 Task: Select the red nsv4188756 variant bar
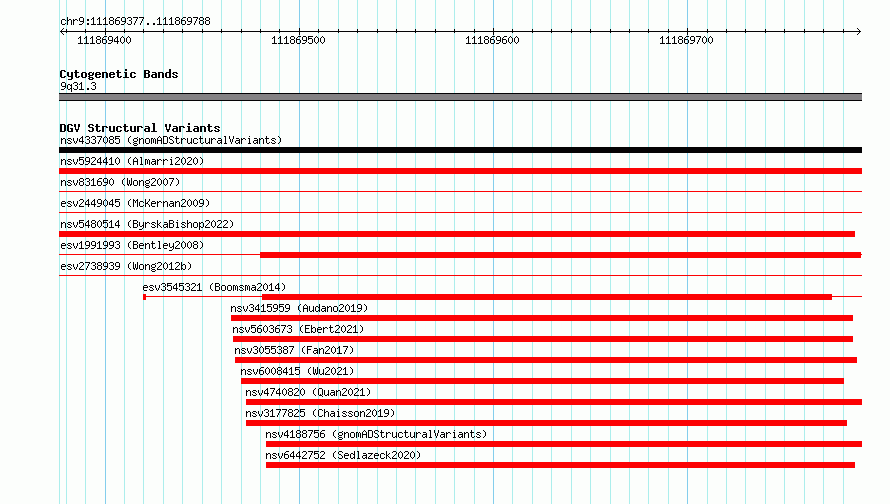[564, 444]
